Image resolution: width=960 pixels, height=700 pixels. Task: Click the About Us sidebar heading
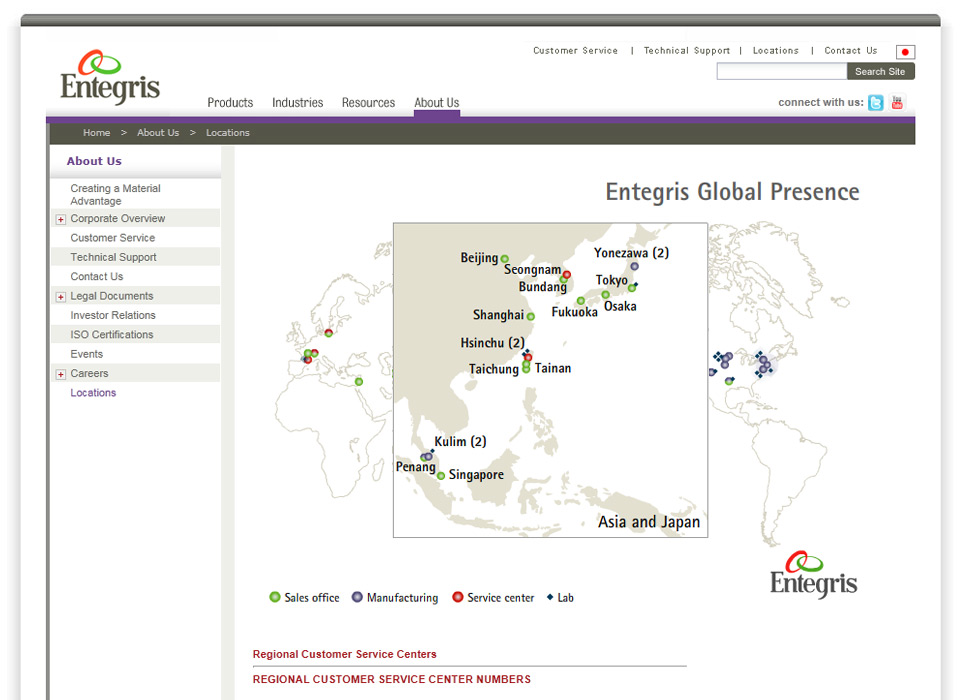tap(94, 161)
